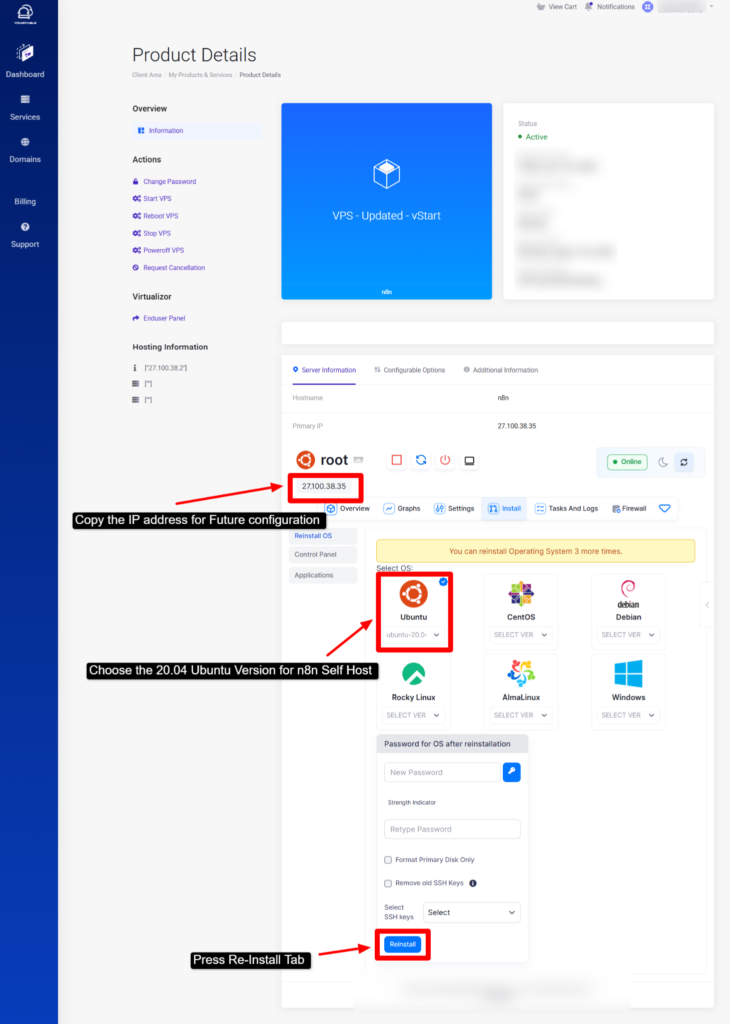Select Applications side menu

pyautogui.click(x=323, y=575)
